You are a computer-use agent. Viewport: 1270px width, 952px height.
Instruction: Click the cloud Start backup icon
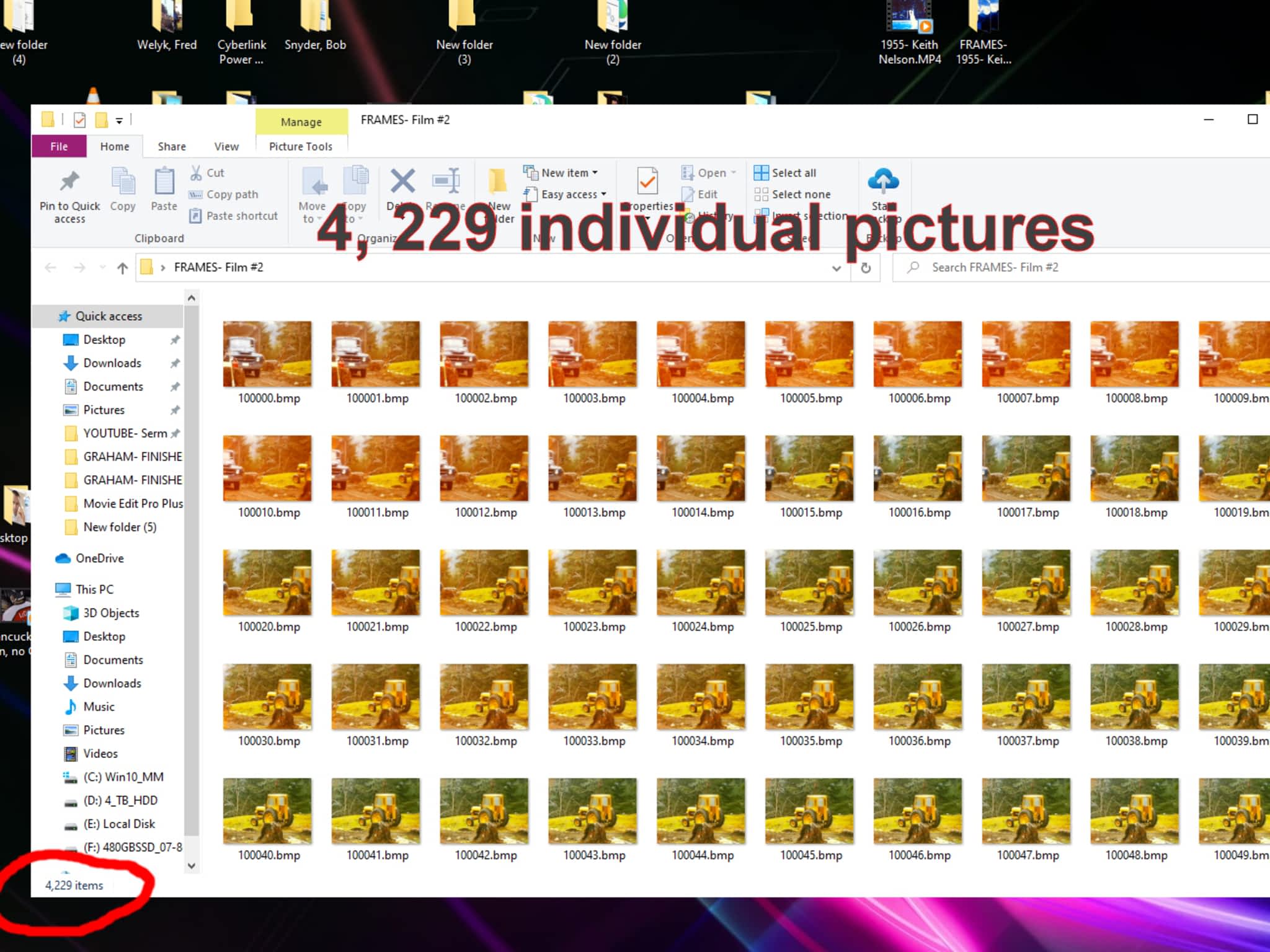click(x=883, y=180)
